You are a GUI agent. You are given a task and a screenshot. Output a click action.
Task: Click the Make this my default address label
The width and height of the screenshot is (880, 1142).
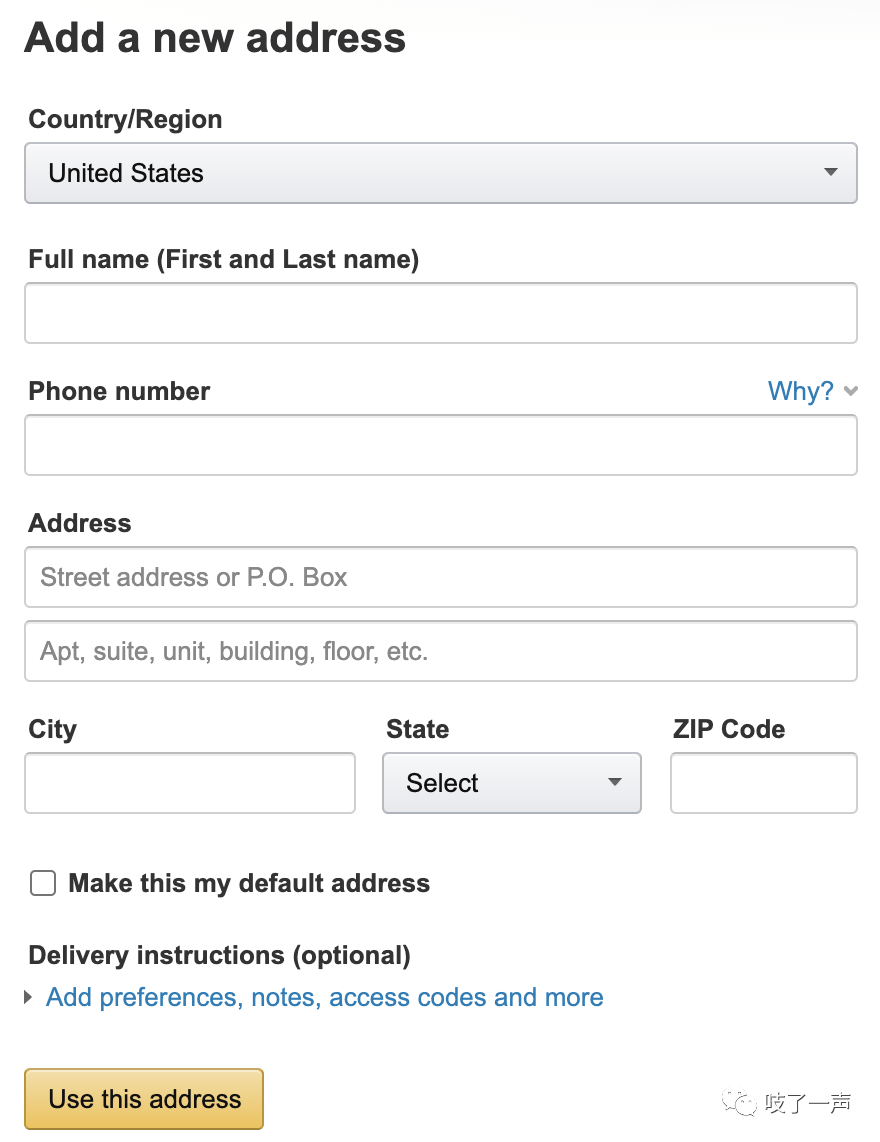(x=249, y=883)
